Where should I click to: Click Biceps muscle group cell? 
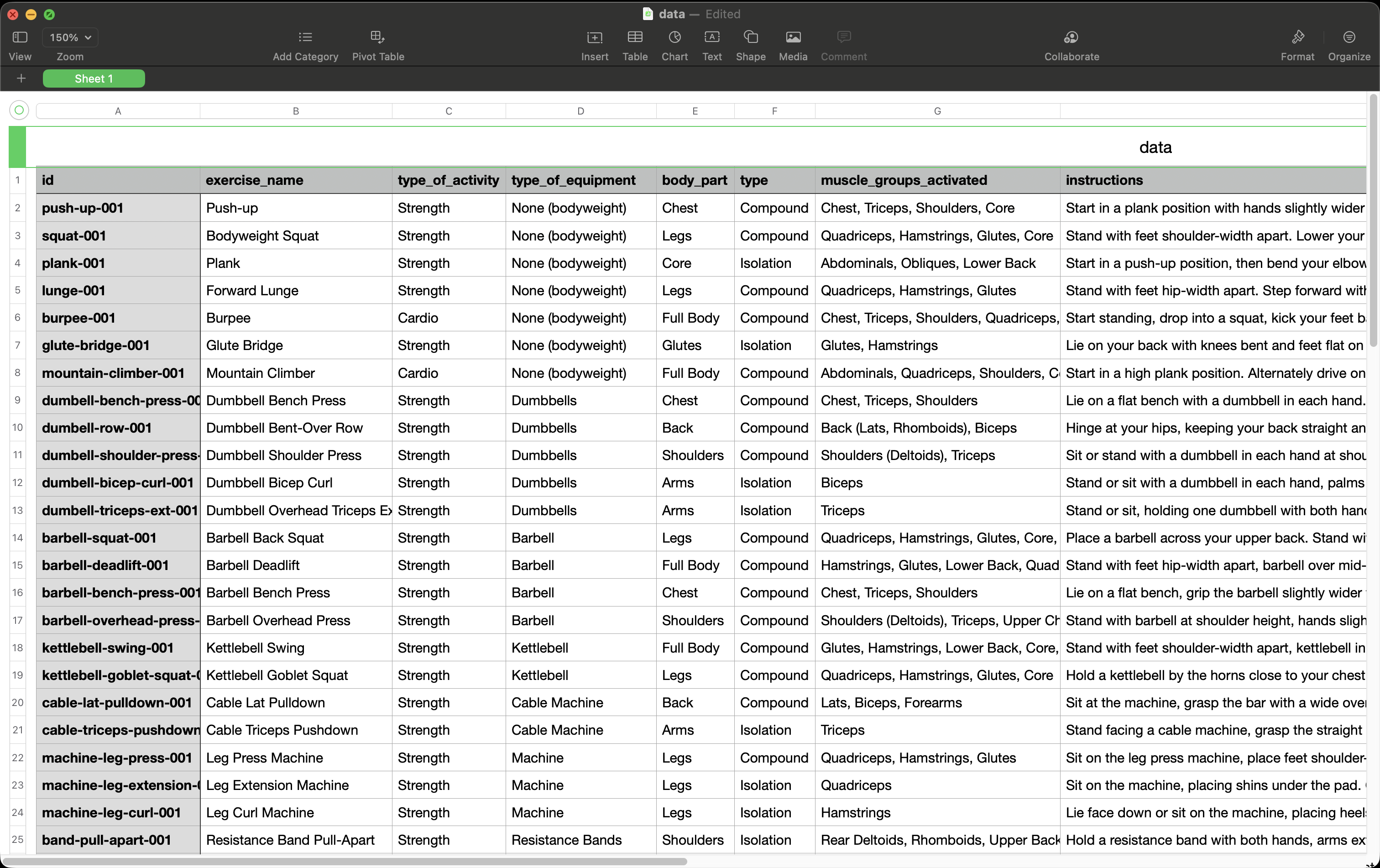click(938, 482)
